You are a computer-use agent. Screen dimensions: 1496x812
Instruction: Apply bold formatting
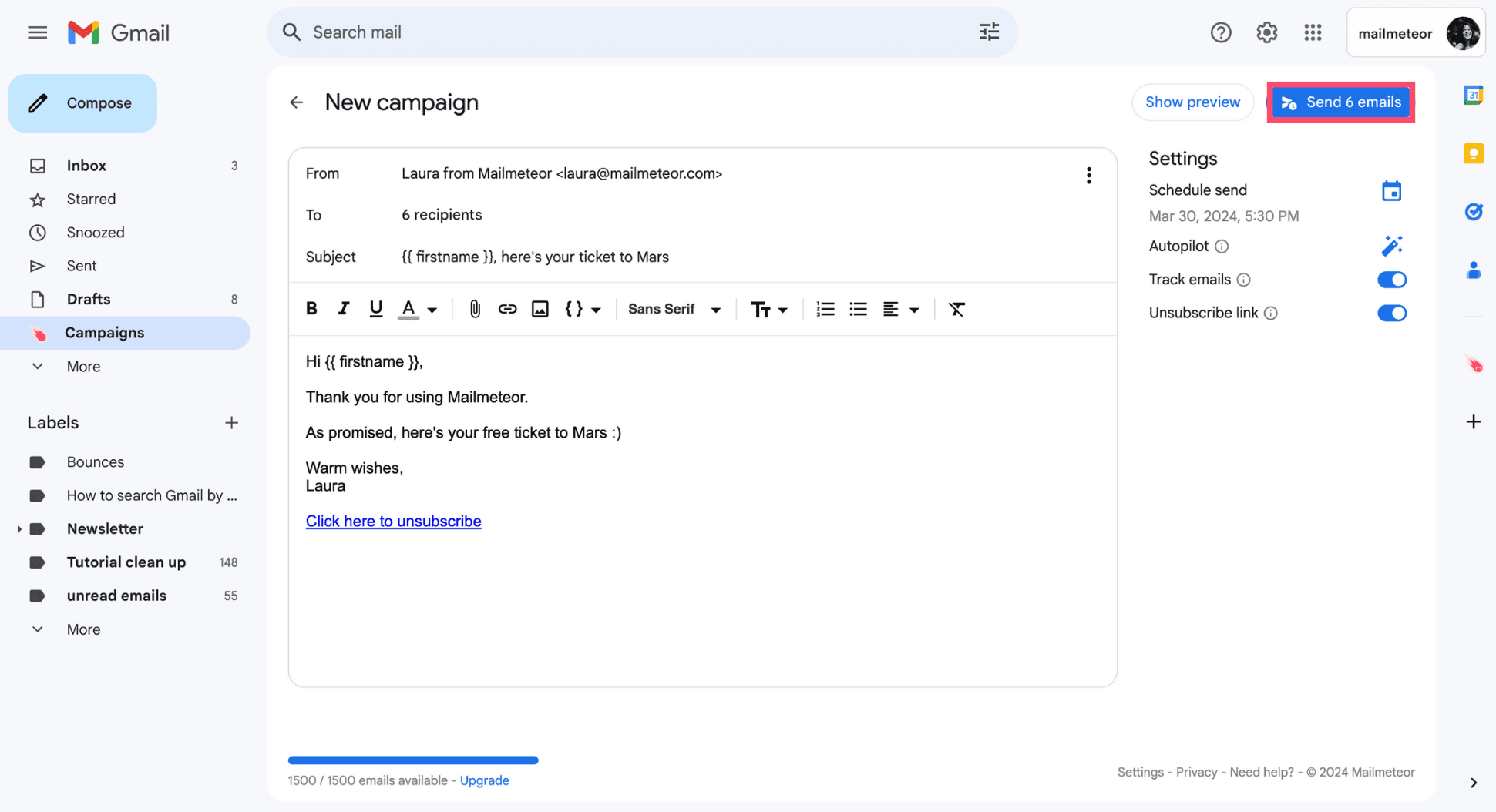(x=311, y=309)
